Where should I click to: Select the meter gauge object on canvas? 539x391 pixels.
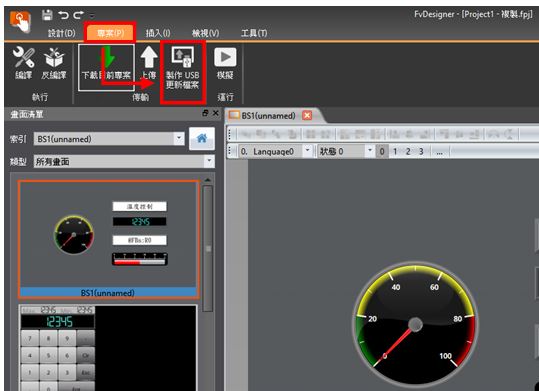click(x=415, y=325)
